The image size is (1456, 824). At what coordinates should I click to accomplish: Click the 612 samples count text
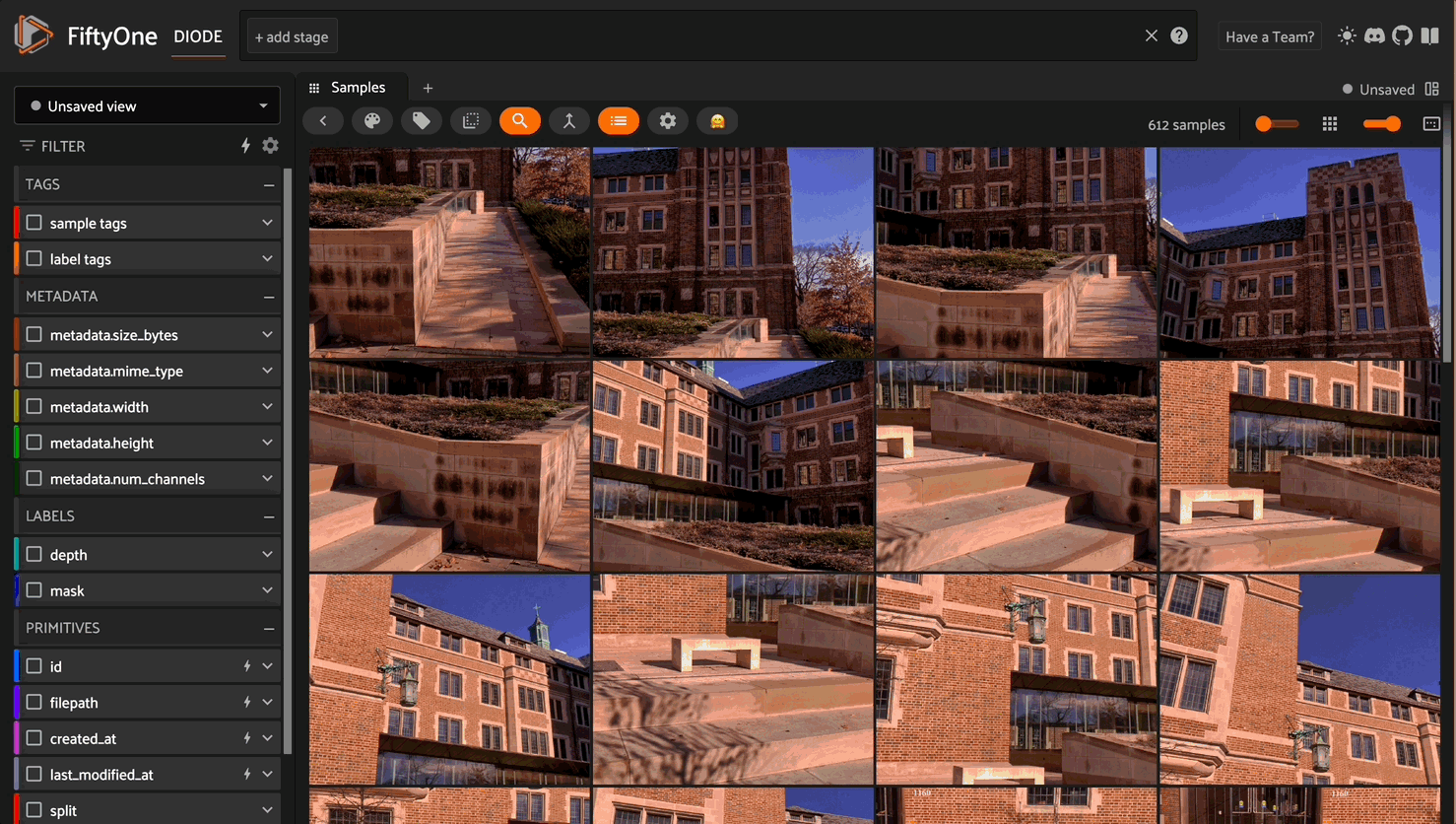coord(1186,125)
